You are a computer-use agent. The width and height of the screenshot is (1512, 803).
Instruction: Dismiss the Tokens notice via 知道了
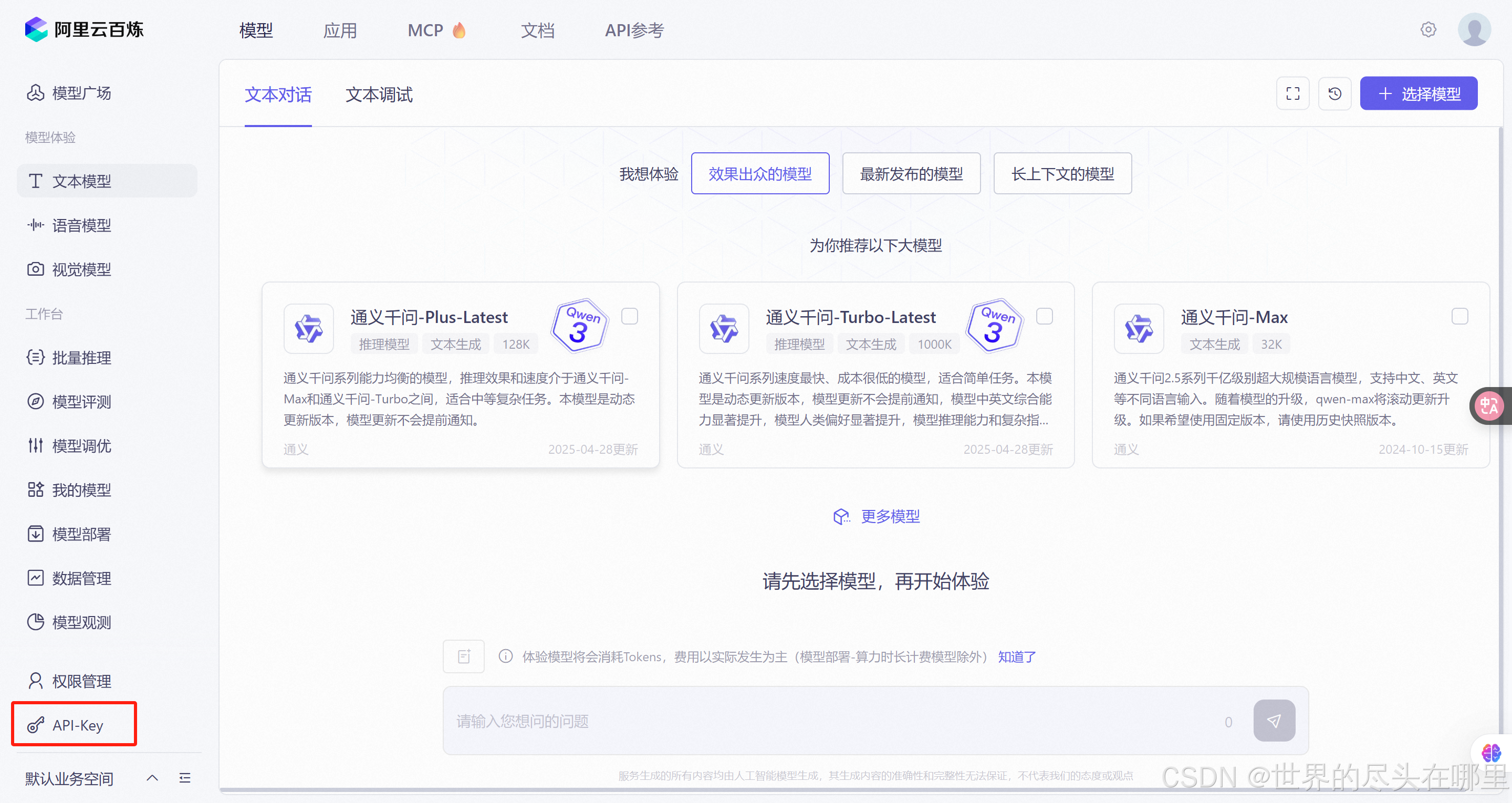1017,656
